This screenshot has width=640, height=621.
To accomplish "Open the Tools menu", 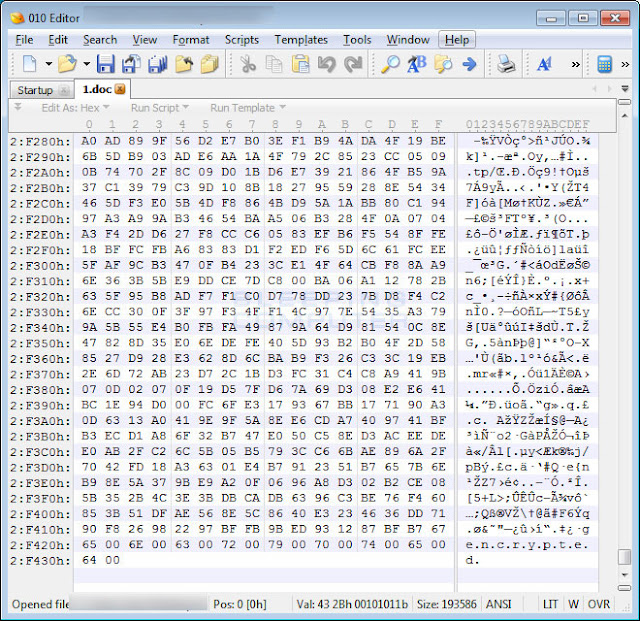I will tap(357, 40).
